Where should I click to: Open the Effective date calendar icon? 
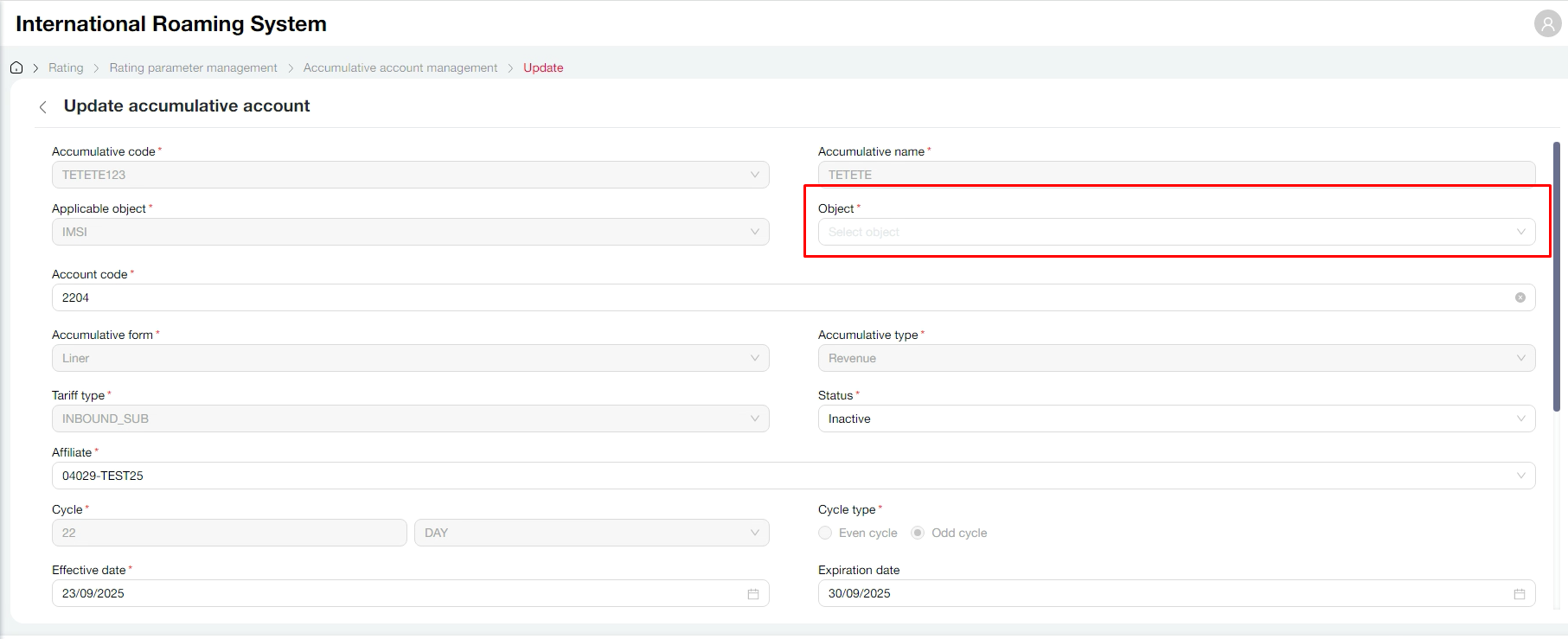click(x=752, y=594)
